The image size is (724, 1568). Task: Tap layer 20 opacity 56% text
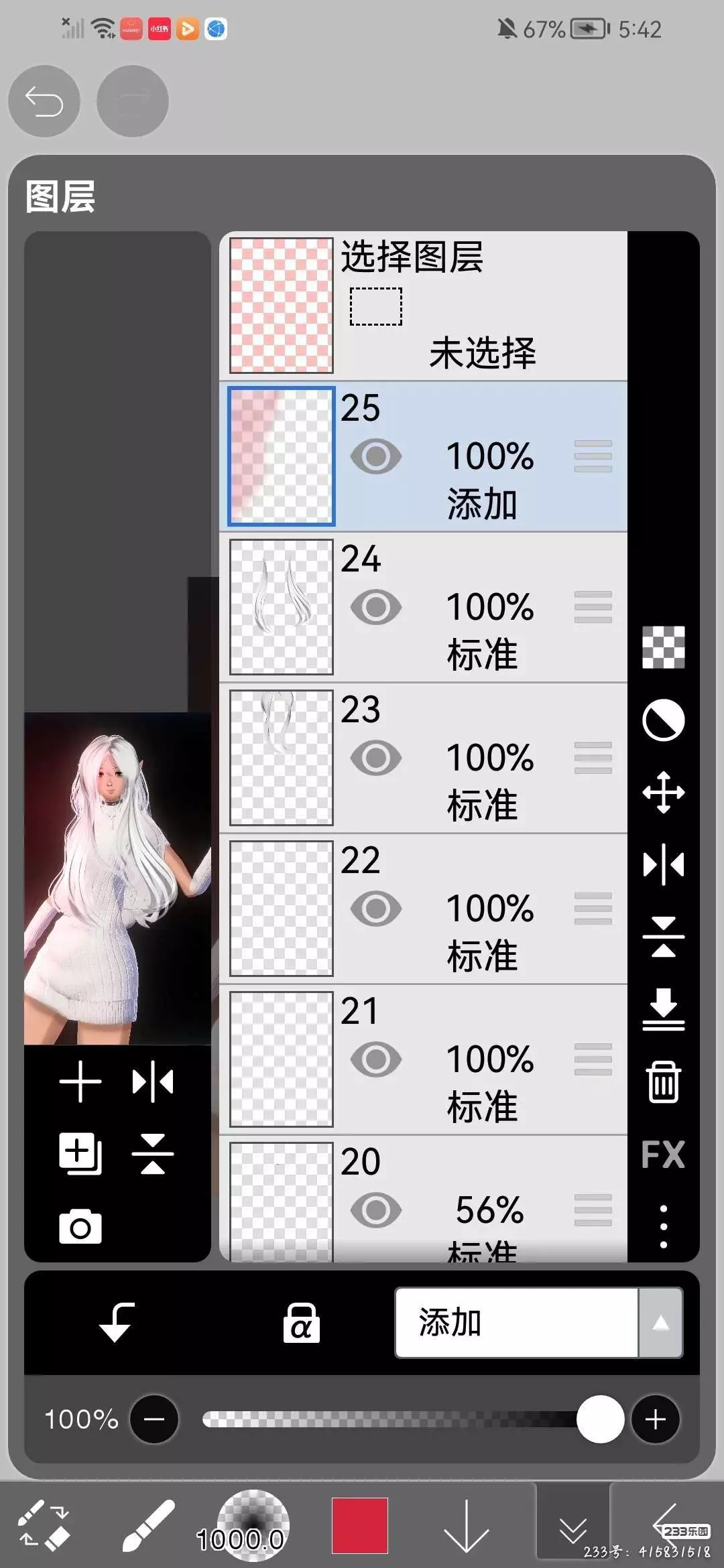(x=490, y=1210)
